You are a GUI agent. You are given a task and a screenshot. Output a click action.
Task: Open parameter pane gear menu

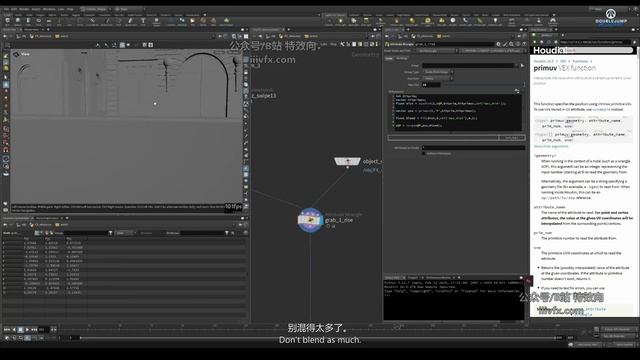click(x=498, y=44)
